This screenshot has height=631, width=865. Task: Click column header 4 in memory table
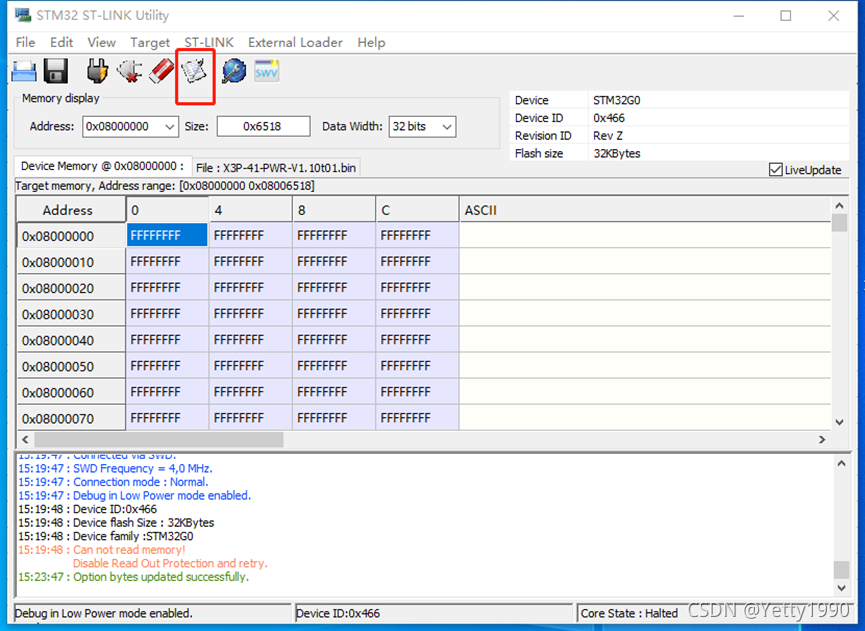(251, 210)
